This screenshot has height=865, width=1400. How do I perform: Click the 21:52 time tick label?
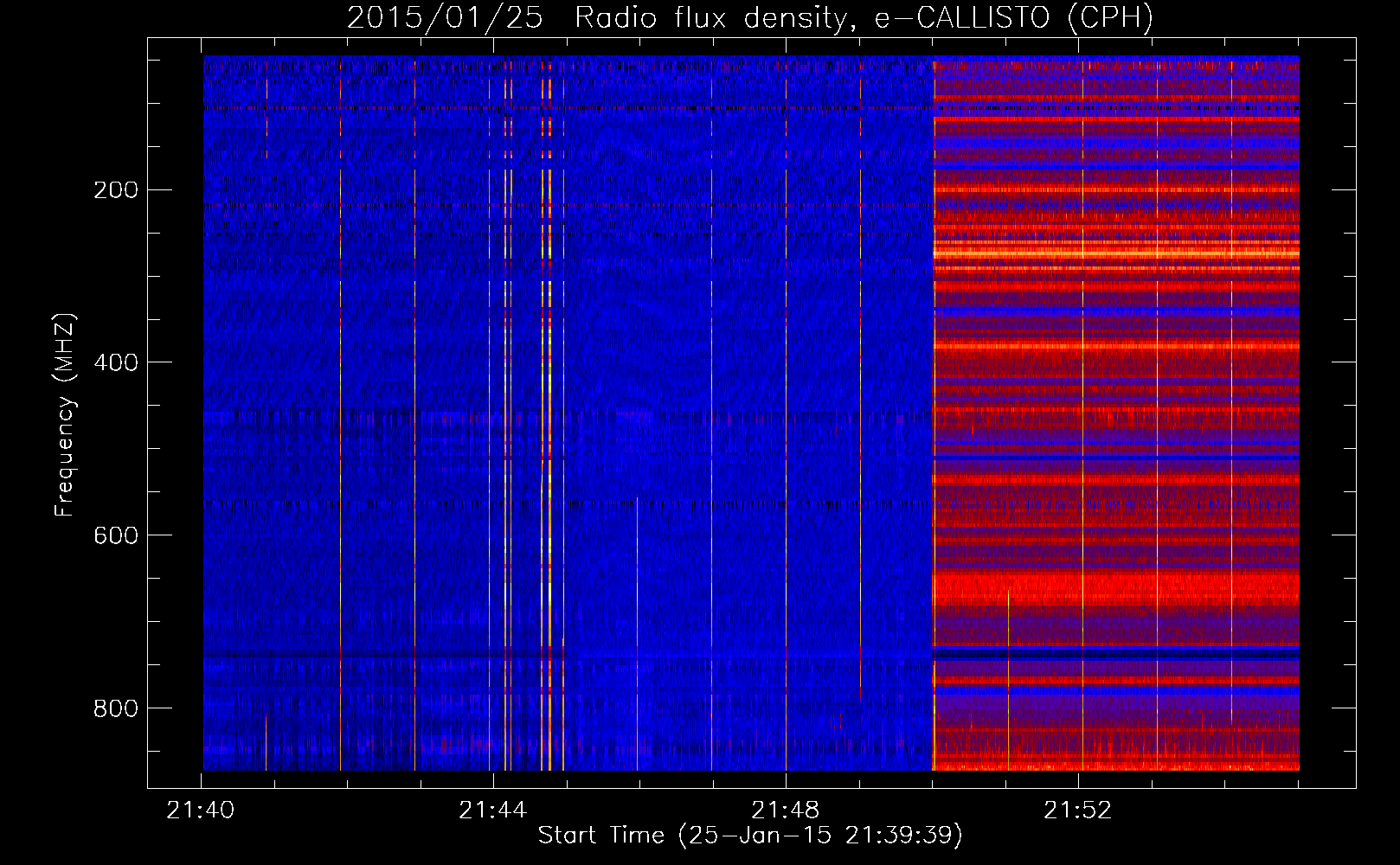click(x=1078, y=811)
